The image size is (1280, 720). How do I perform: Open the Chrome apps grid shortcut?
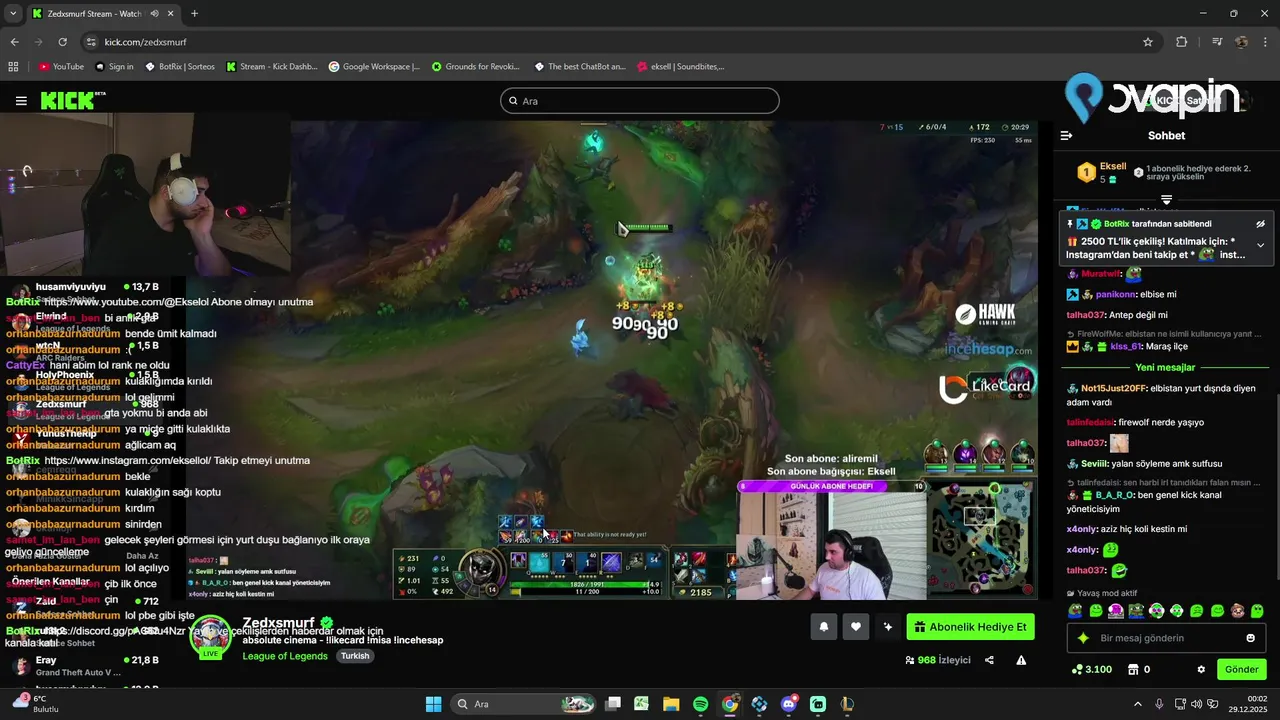13,67
